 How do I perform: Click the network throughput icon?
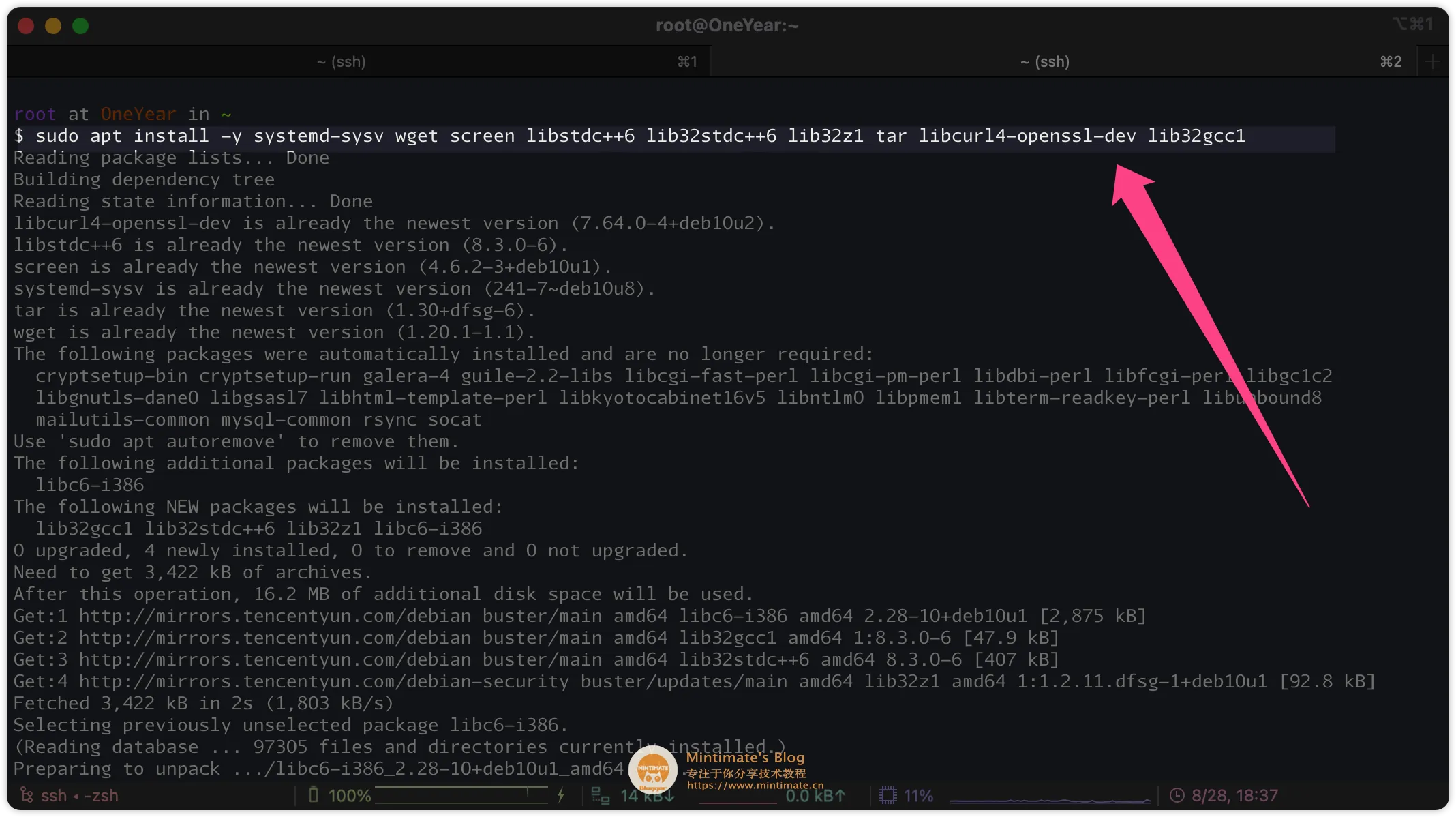[600, 795]
